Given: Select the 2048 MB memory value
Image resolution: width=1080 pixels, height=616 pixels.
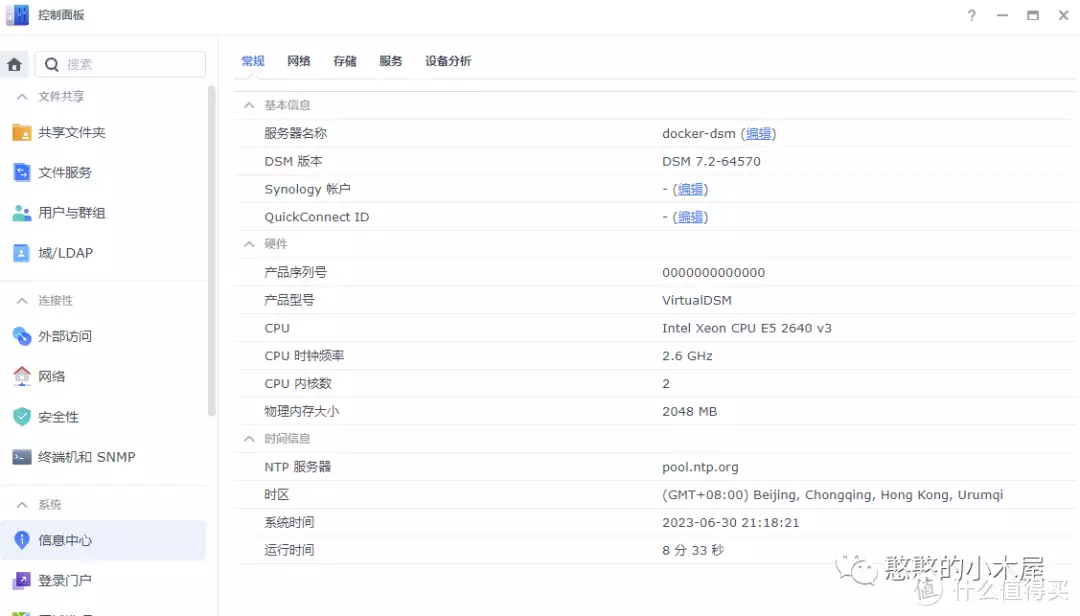Looking at the screenshot, I should point(689,411).
